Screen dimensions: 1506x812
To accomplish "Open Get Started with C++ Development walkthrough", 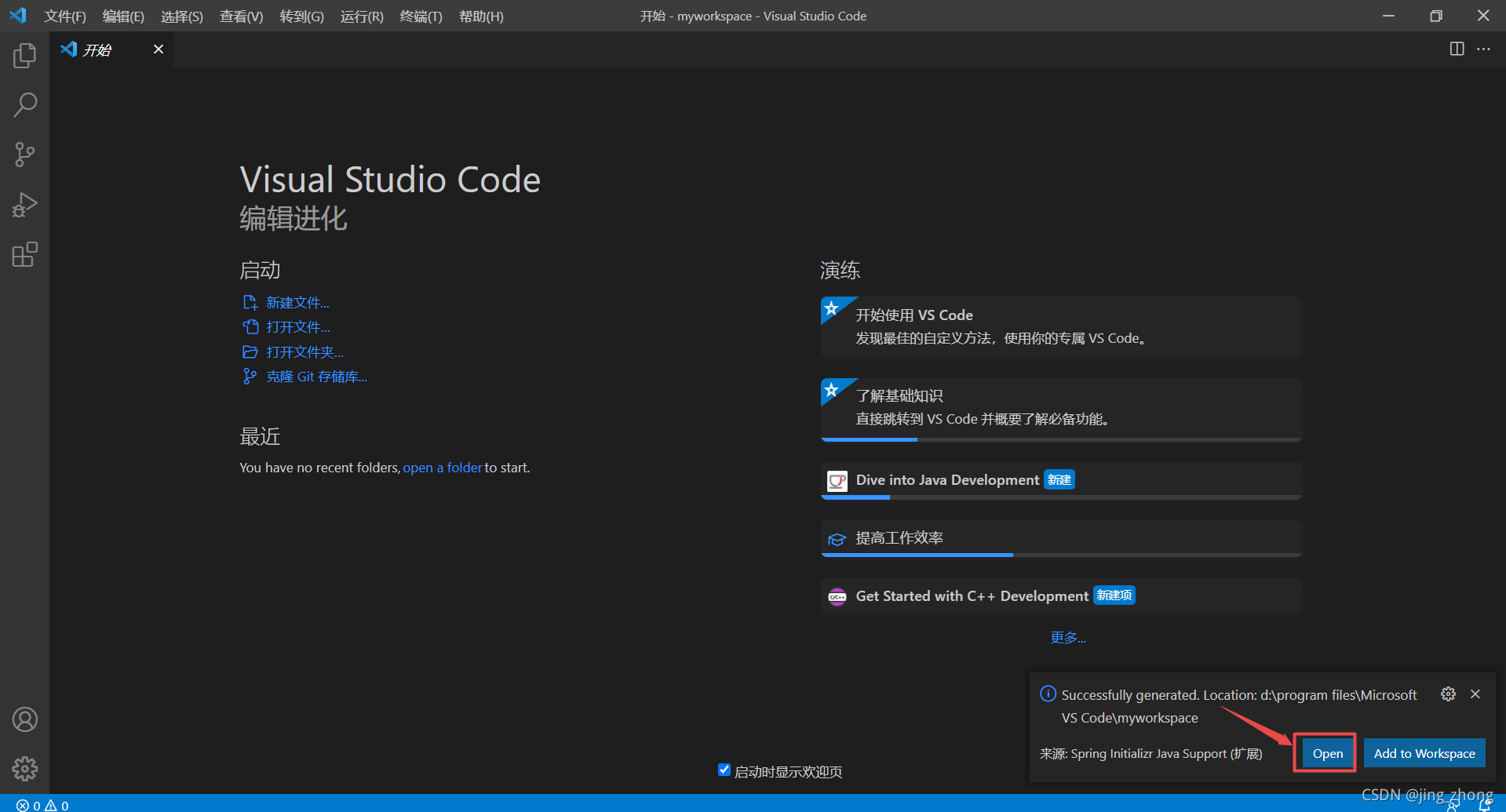I will [x=1061, y=596].
